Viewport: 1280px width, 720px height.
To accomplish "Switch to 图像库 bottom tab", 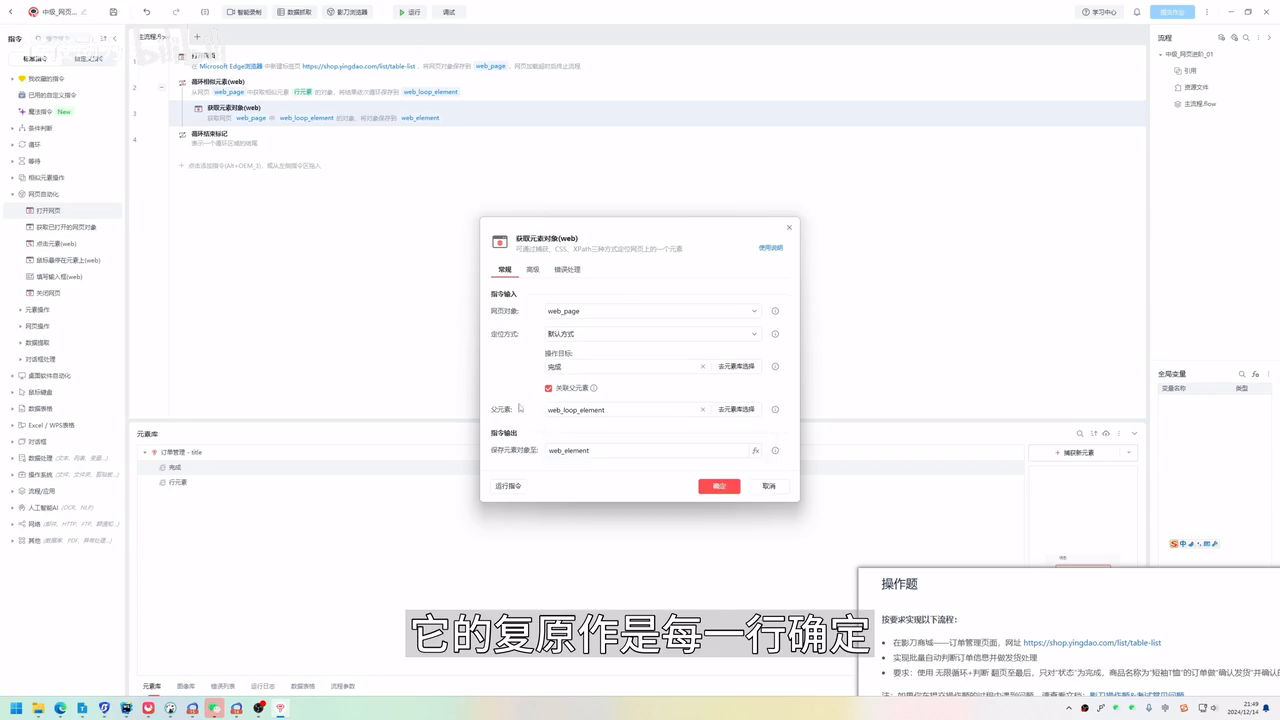I will [186, 686].
